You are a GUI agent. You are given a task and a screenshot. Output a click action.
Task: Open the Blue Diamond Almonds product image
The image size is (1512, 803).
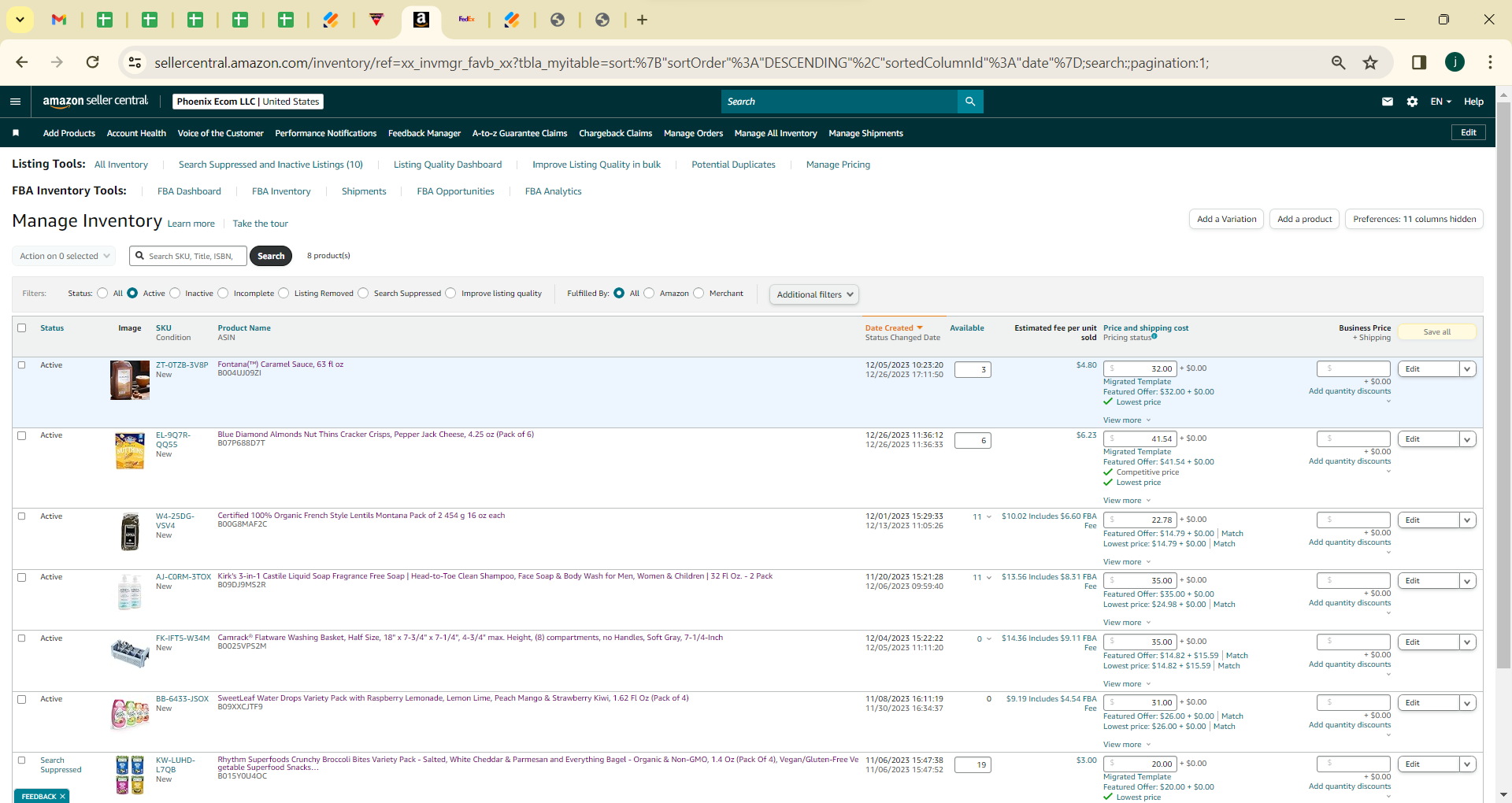130,450
